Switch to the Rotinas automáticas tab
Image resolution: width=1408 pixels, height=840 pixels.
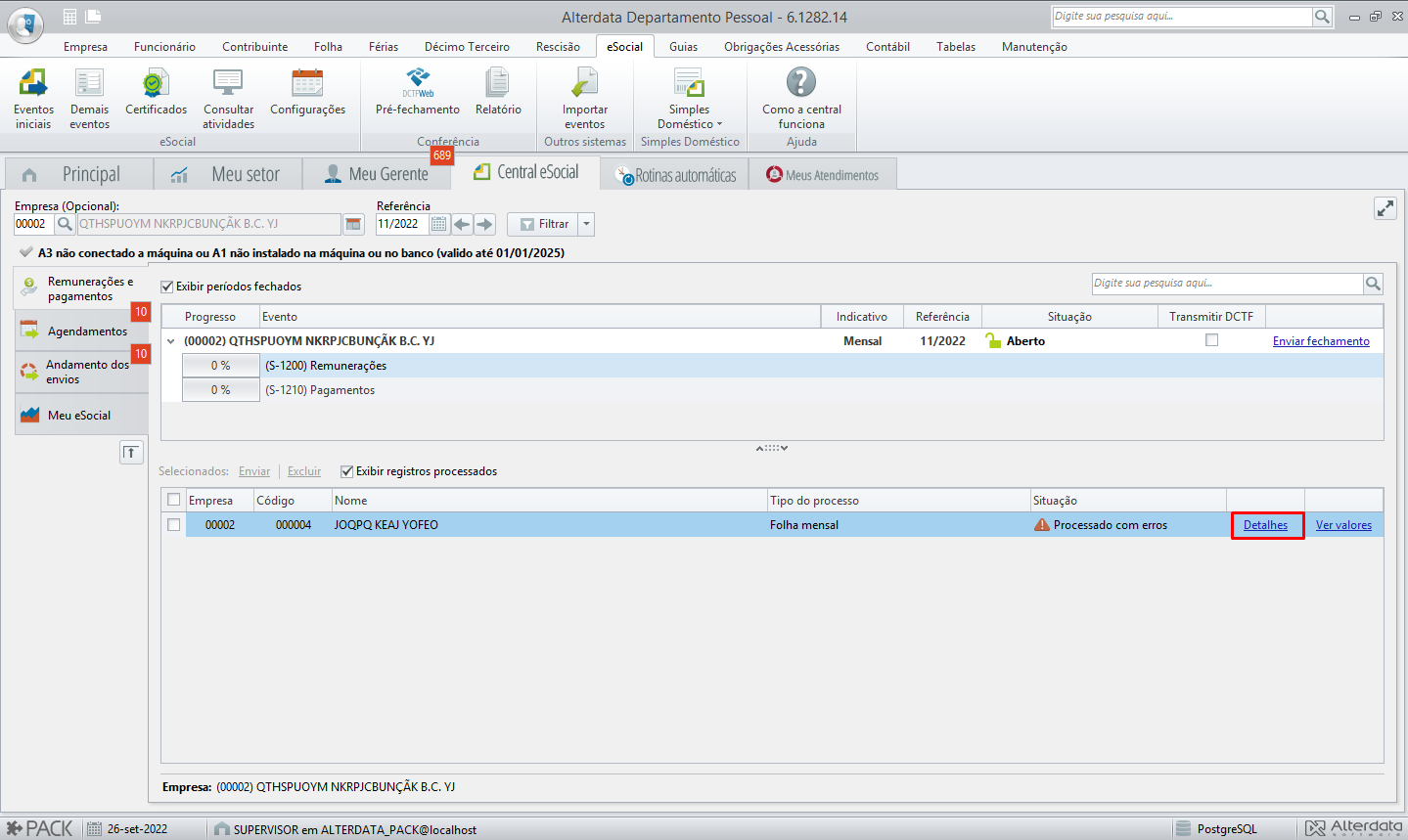(675, 175)
